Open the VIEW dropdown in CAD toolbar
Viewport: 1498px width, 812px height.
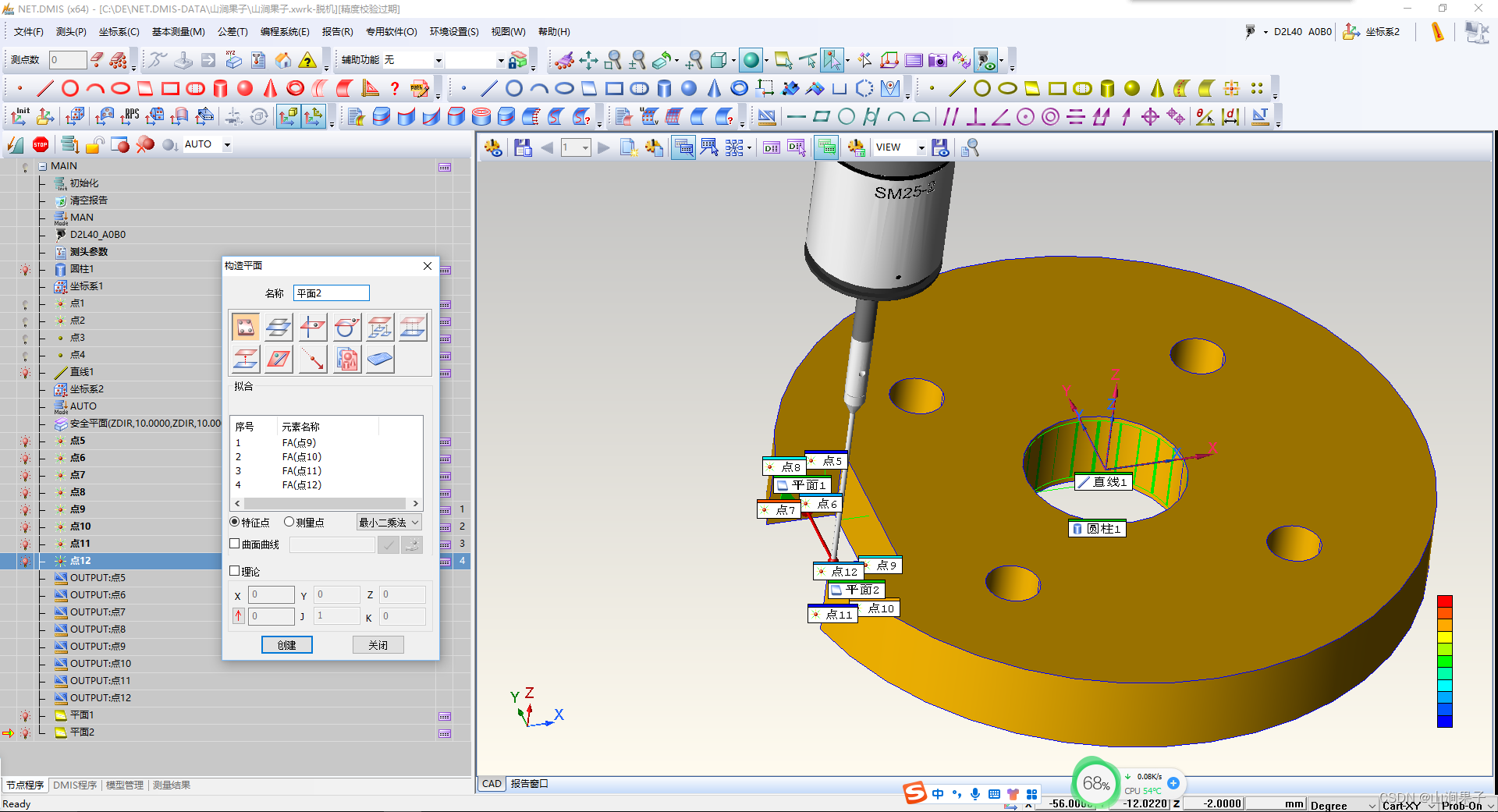coord(921,147)
